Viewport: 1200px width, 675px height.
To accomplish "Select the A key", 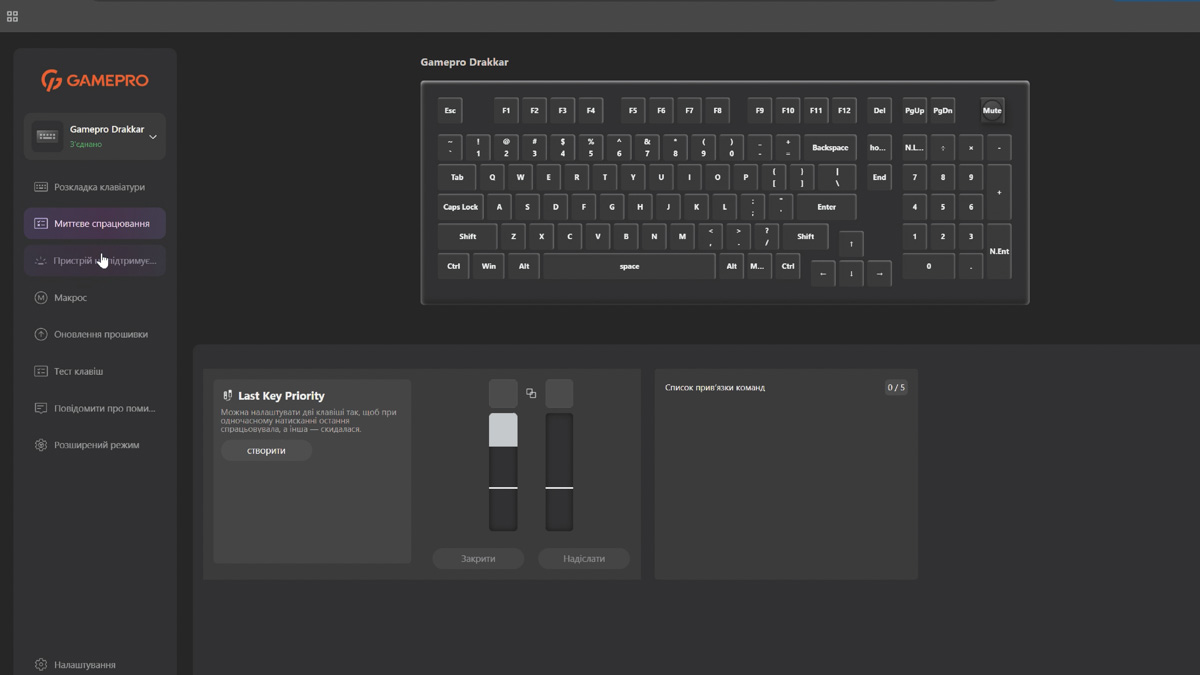I will [499, 207].
